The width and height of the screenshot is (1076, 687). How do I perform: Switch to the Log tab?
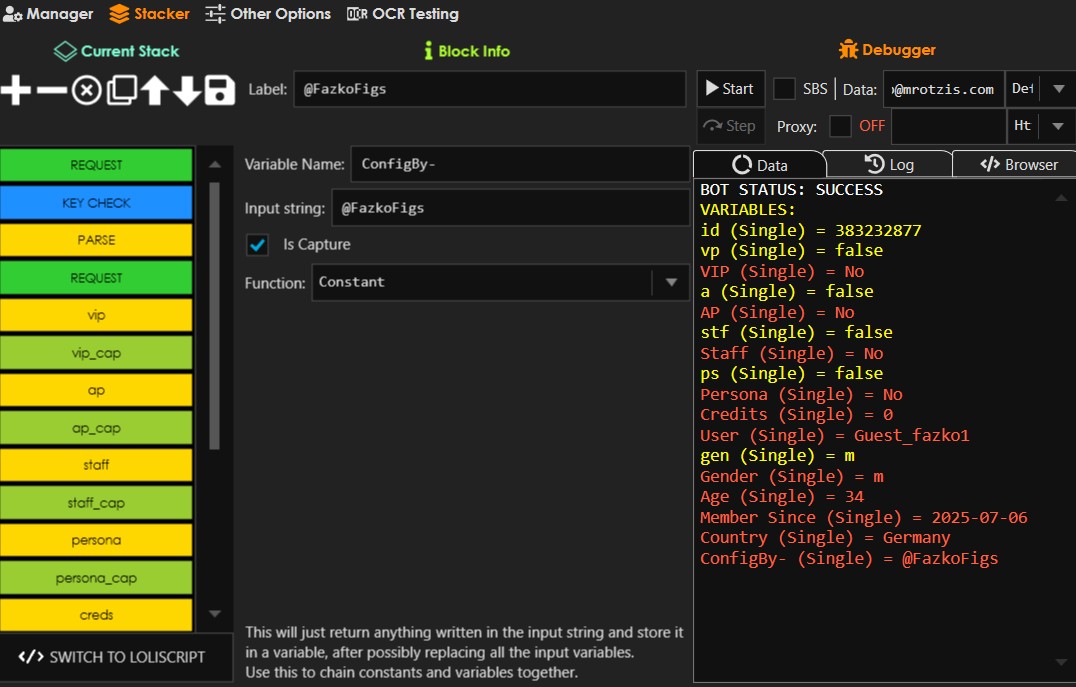coord(888,165)
